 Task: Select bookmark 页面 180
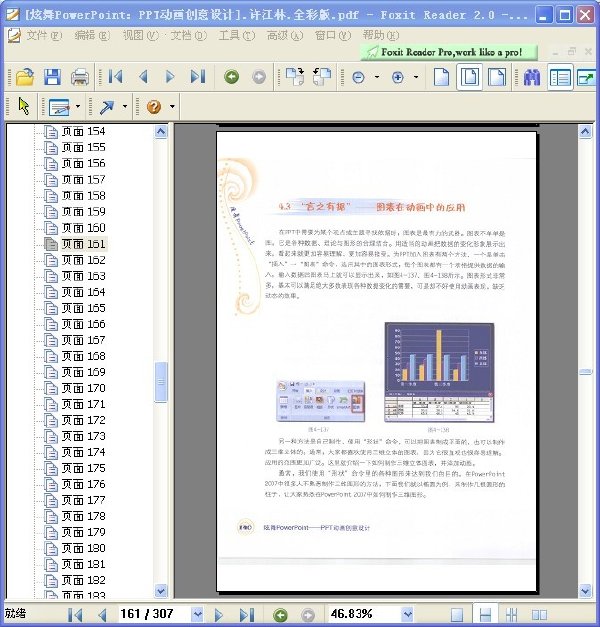click(x=83, y=548)
